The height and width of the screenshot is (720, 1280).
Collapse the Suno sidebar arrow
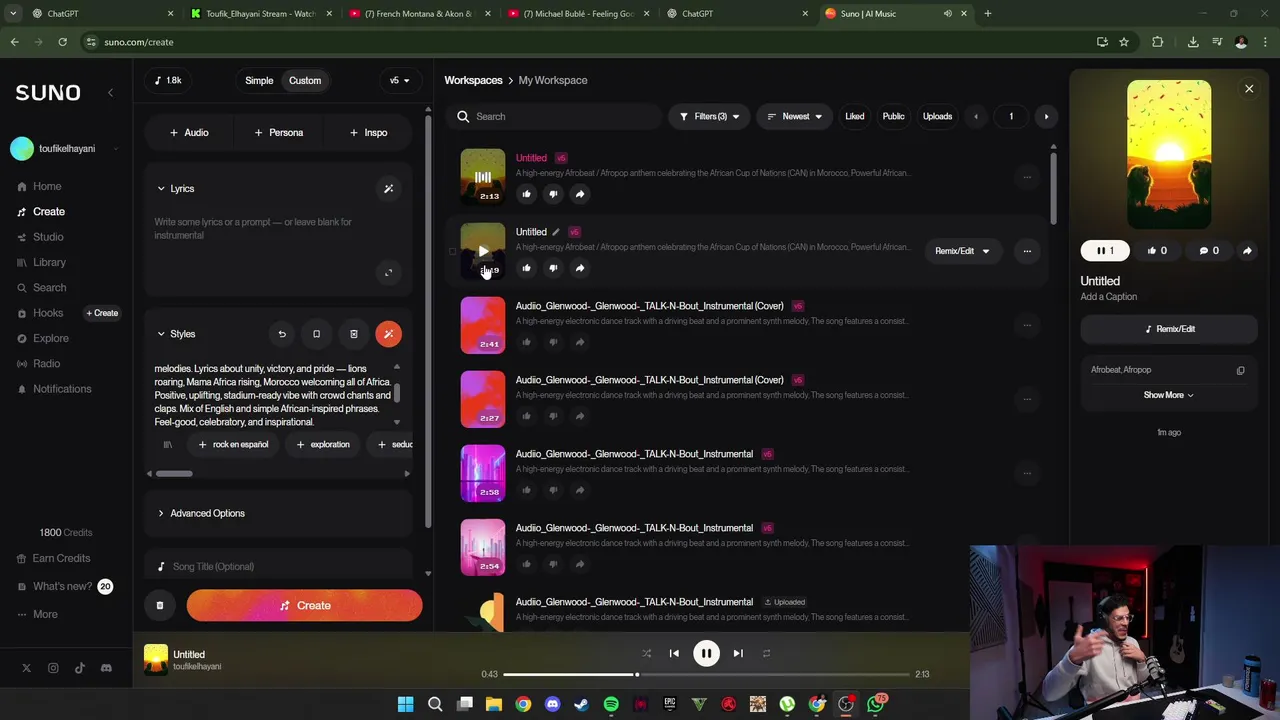[111, 92]
